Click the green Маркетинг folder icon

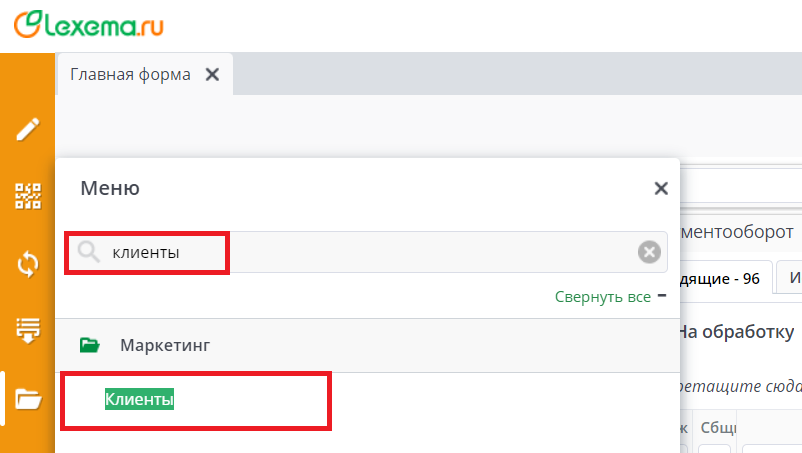(90, 346)
